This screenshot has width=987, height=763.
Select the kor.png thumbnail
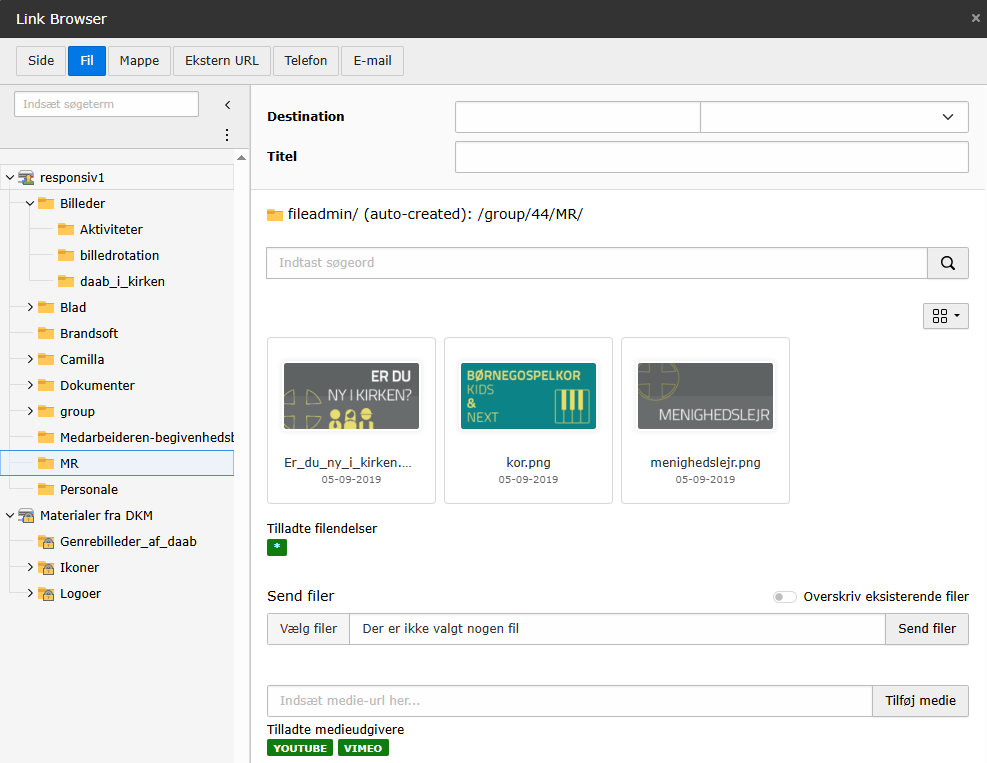(528, 397)
